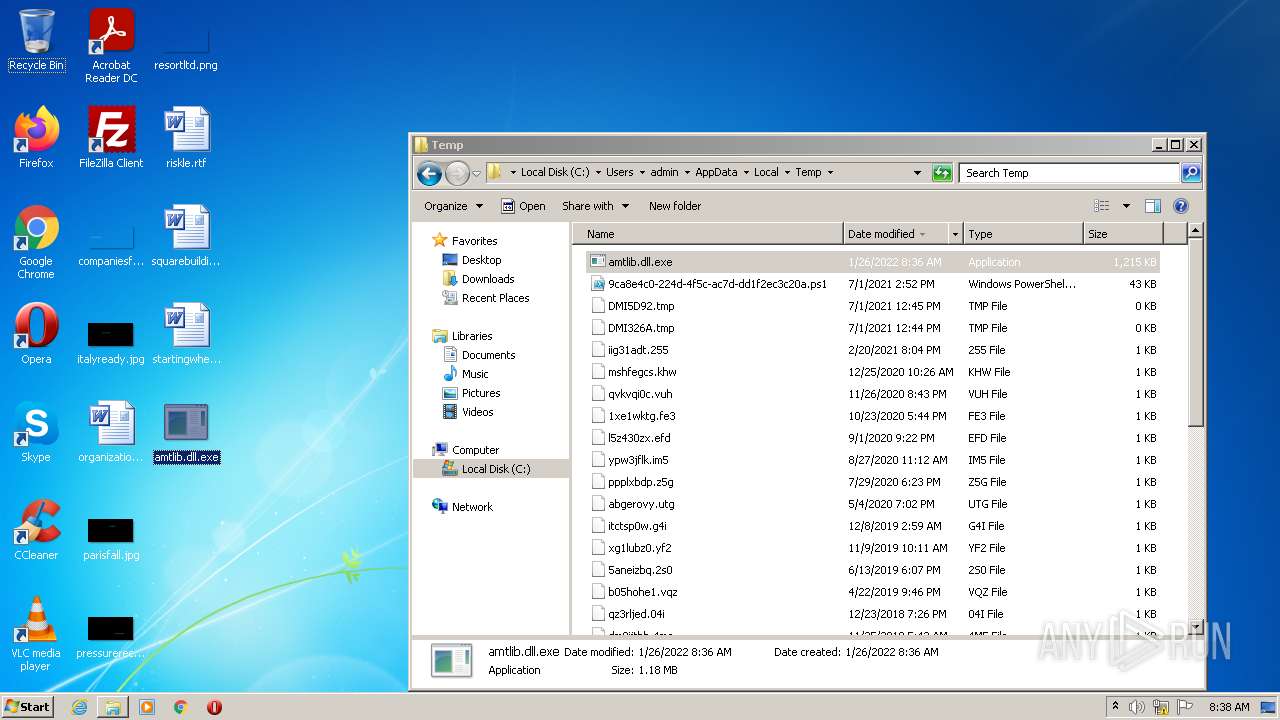Open FileZilla Client desktop shortcut
This screenshot has width=1280, height=720.
(111, 138)
